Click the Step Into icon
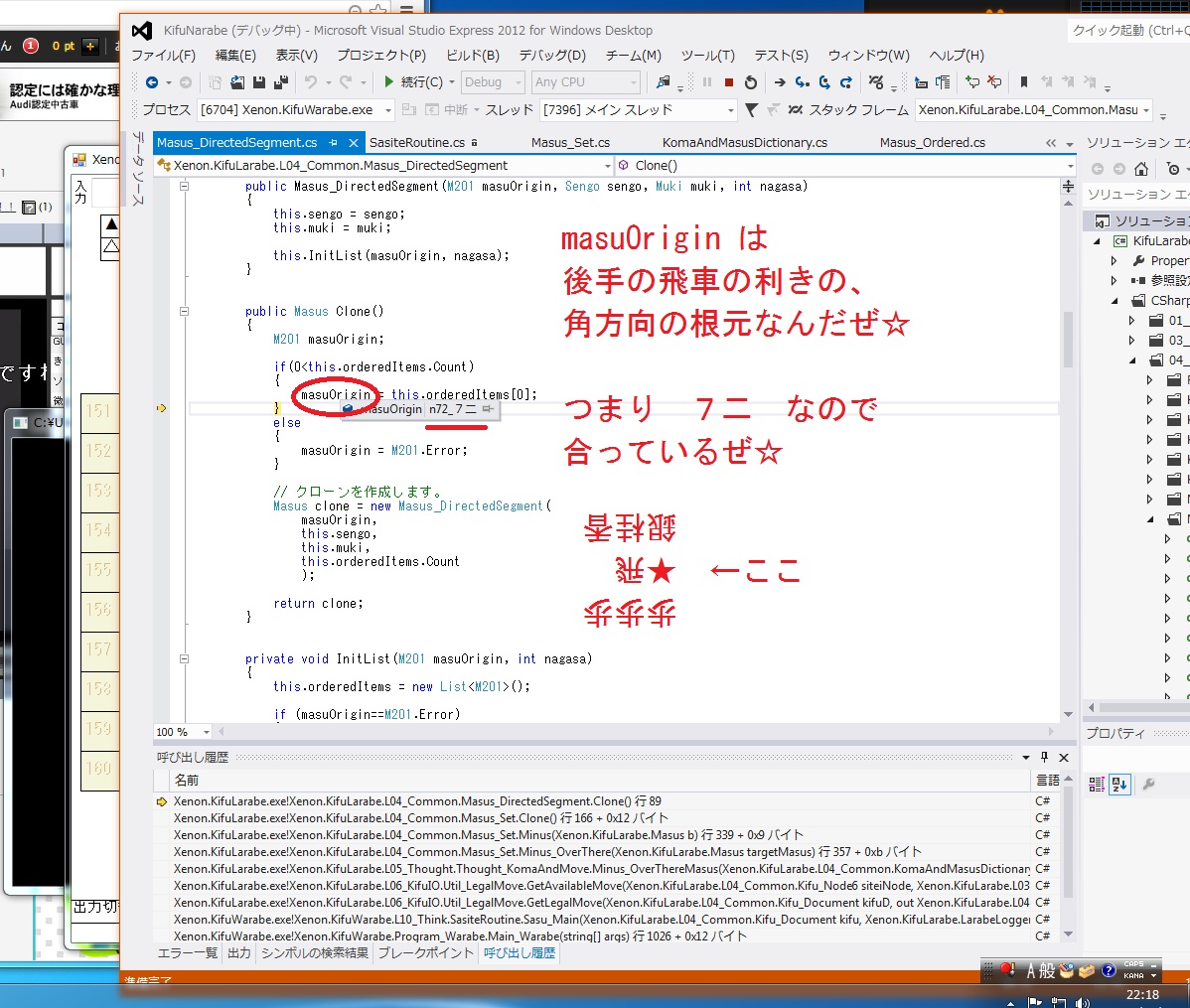The height and width of the screenshot is (1008, 1190). point(803,82)
